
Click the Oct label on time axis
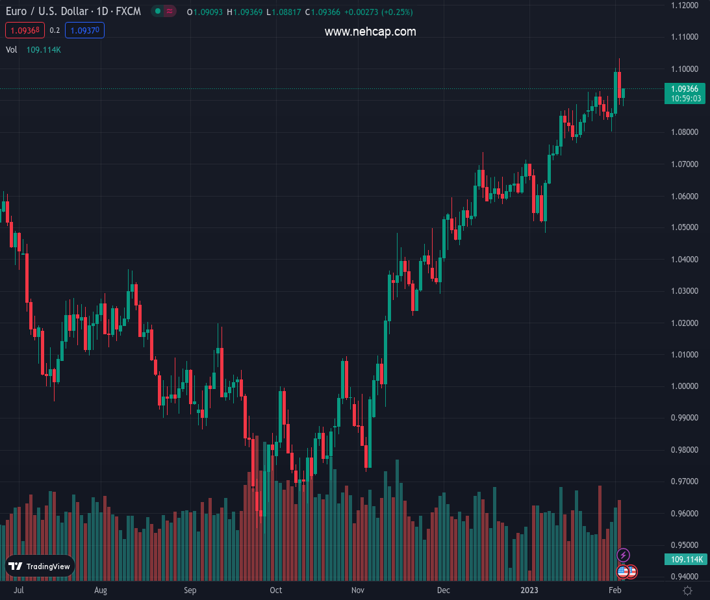coord(276,591)
